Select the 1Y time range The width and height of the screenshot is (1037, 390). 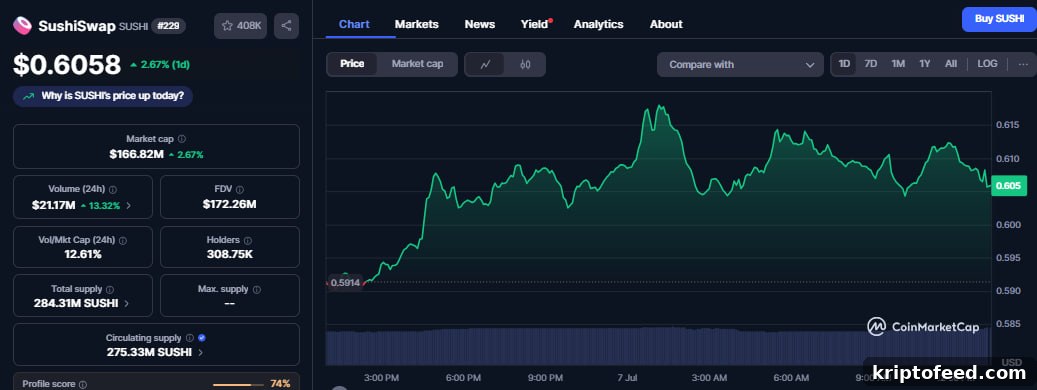coord(925,64)
